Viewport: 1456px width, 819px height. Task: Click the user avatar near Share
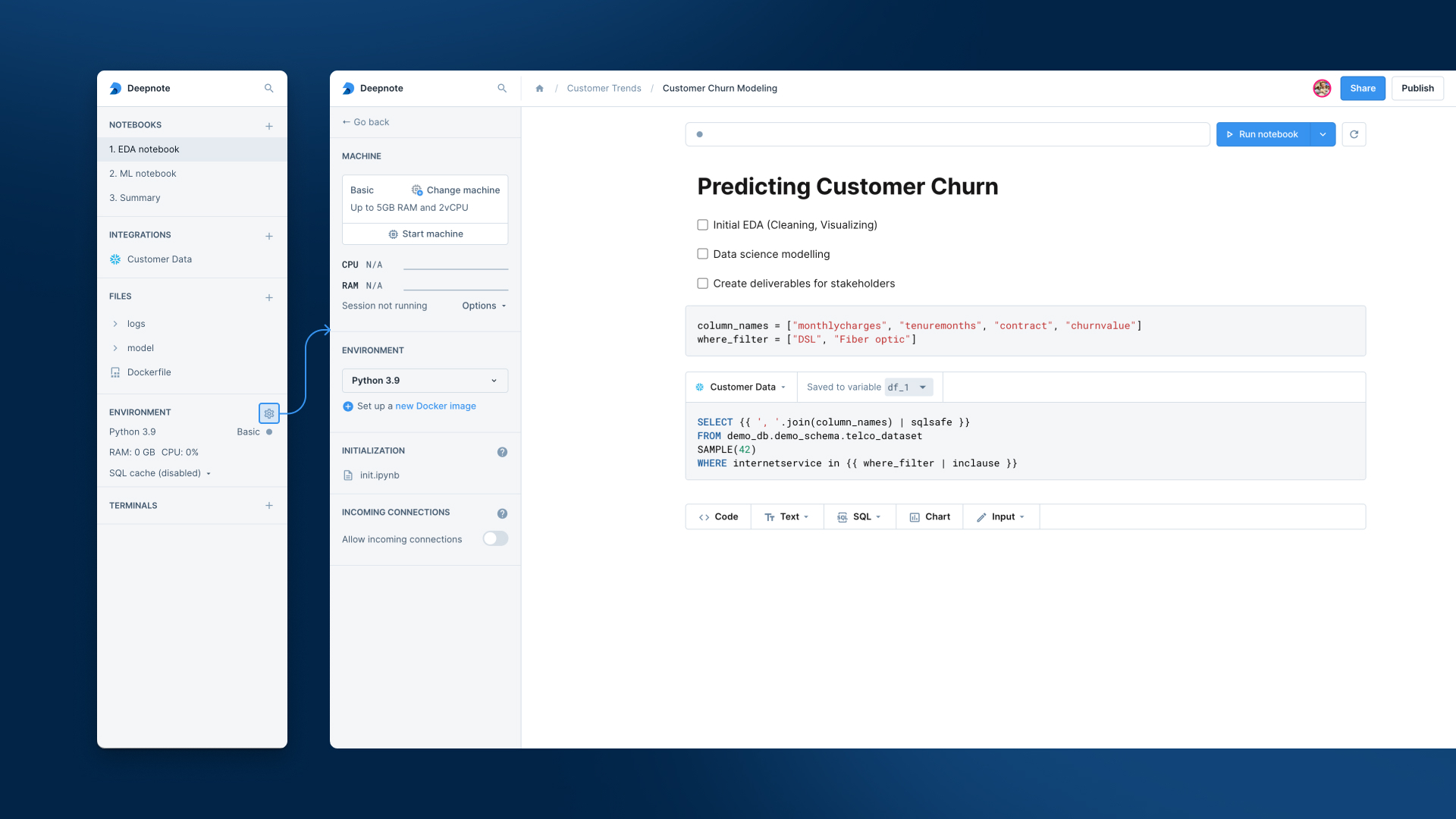click(x=1322, y=89)
